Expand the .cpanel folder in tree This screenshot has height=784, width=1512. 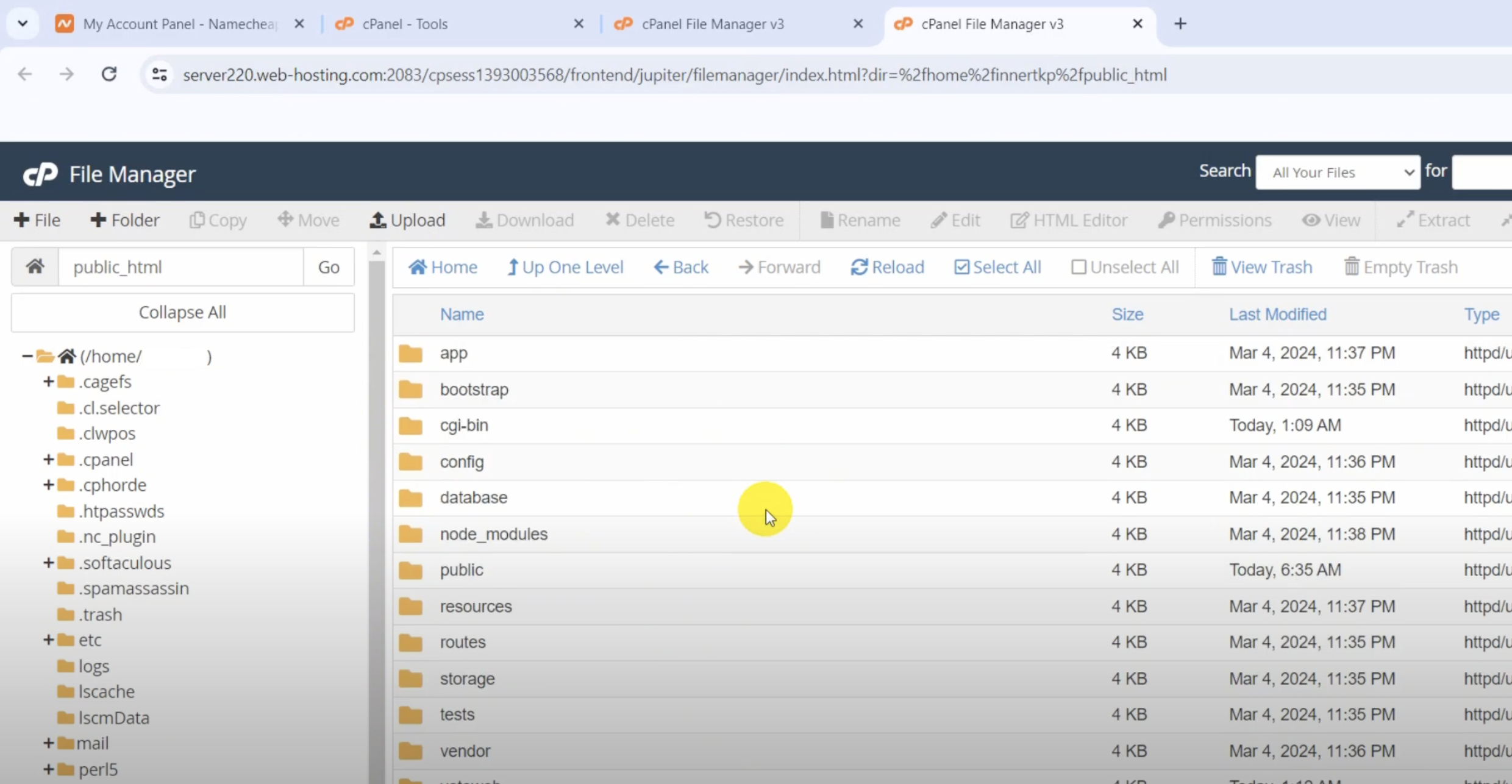pos(49,460)
